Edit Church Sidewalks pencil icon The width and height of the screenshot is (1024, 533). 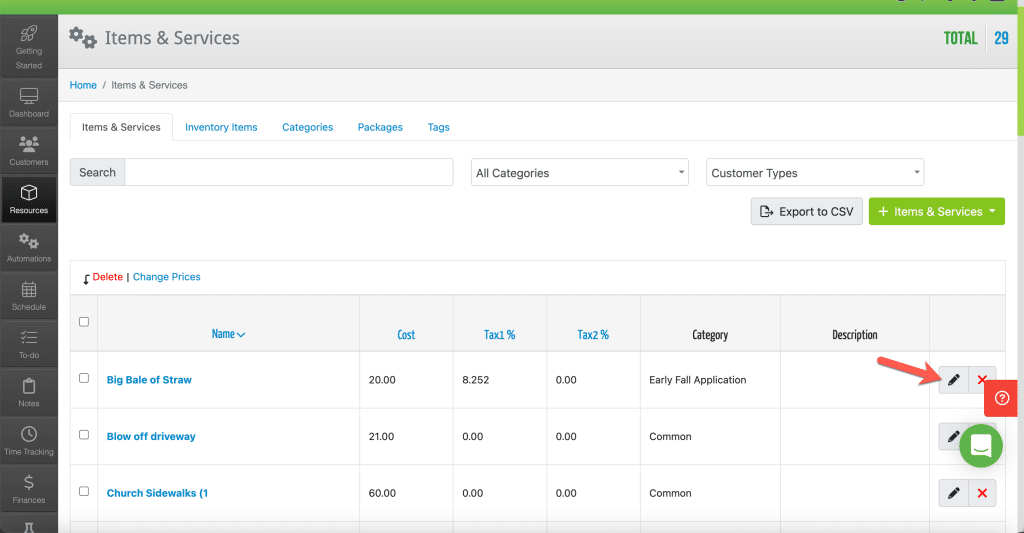953,493
